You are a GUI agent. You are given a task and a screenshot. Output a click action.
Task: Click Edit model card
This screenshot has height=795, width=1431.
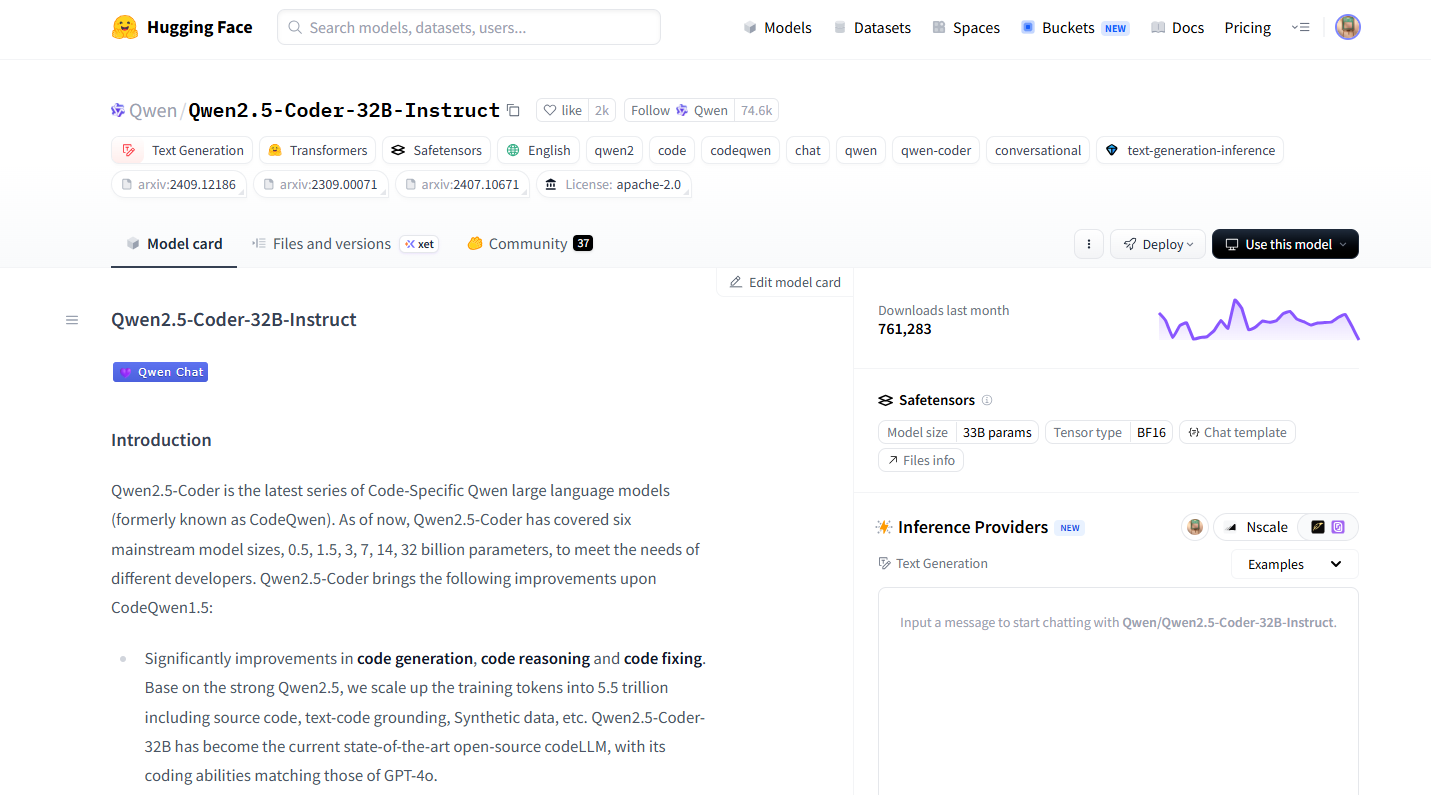(785, 282)
